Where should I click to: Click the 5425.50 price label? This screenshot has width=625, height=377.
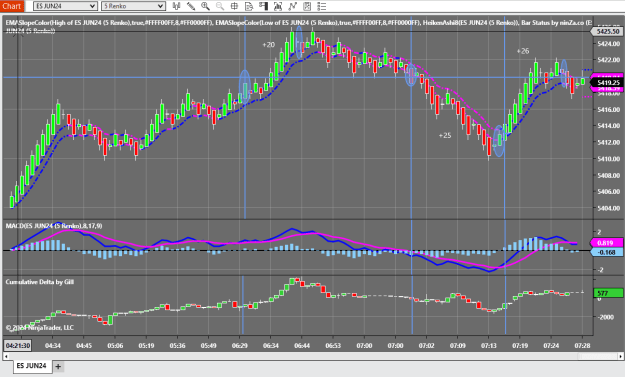point(608,31)
